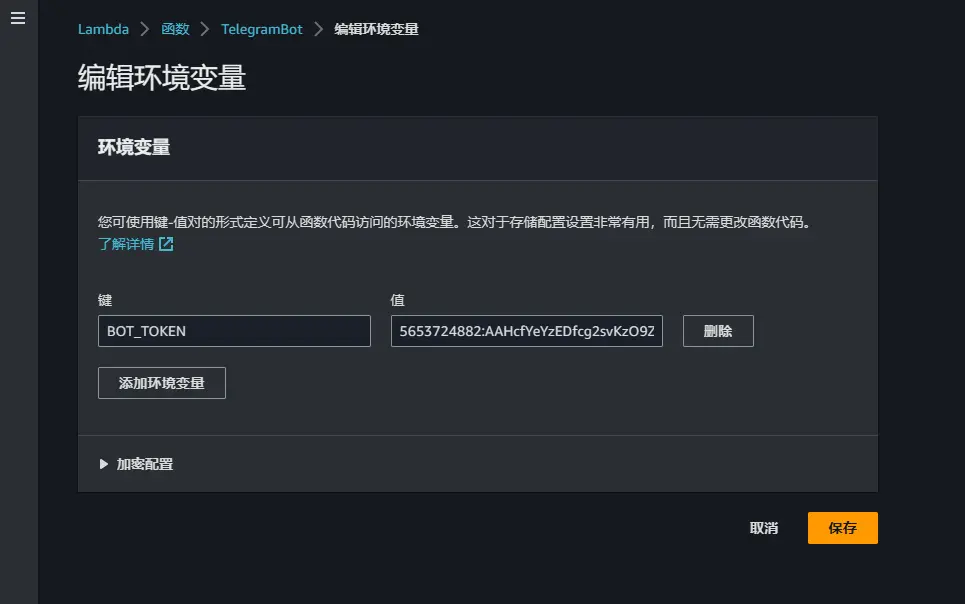Screen dimensions: 965x604
Task: Go to the Lambda breadcrumb link
Action: tap(103, 29)
